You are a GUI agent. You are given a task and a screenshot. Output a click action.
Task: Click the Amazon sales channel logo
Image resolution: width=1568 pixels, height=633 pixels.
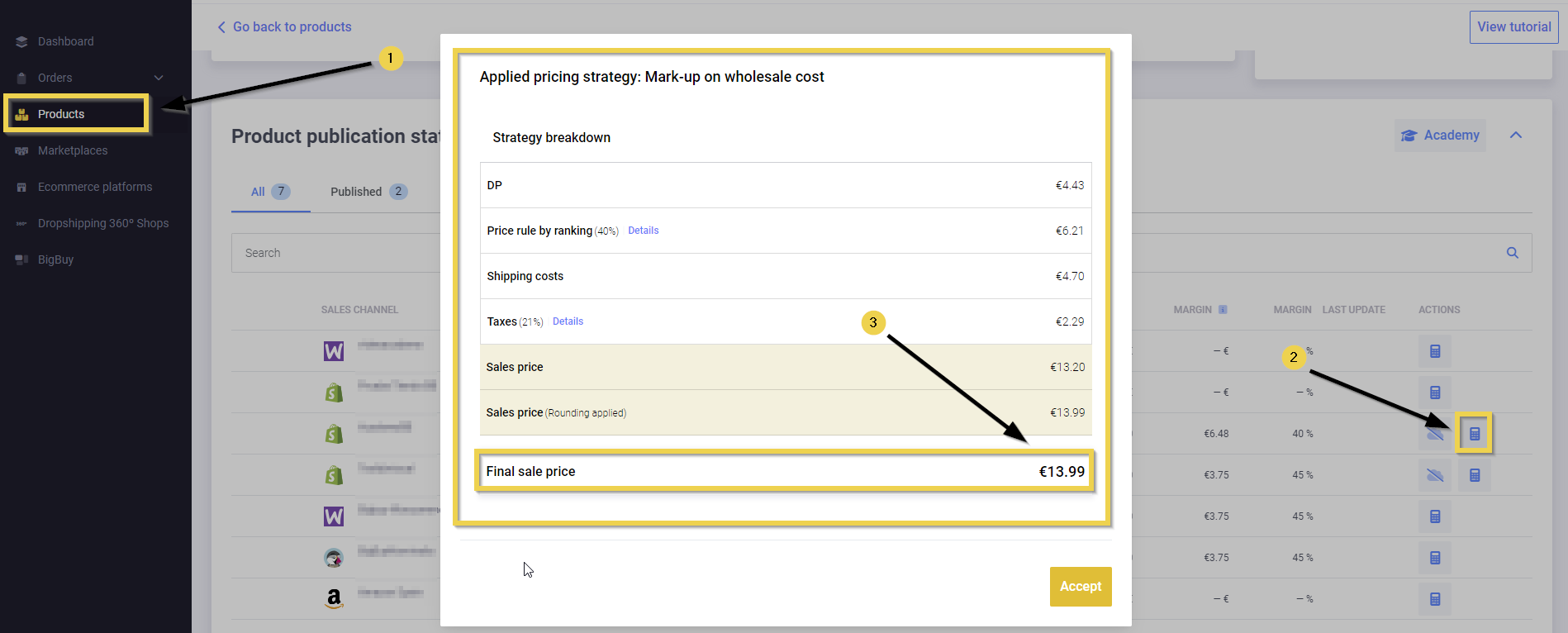pos(334,598)
